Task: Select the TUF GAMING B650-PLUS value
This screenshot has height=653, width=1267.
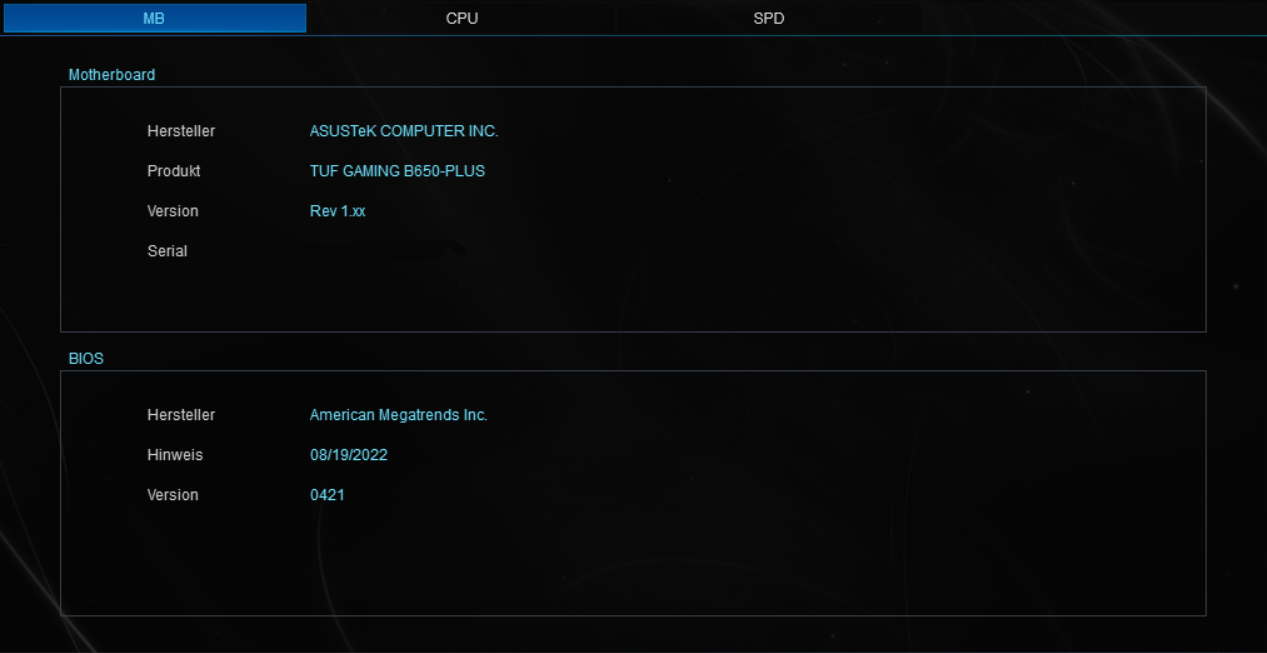Action: coord(397,171)
